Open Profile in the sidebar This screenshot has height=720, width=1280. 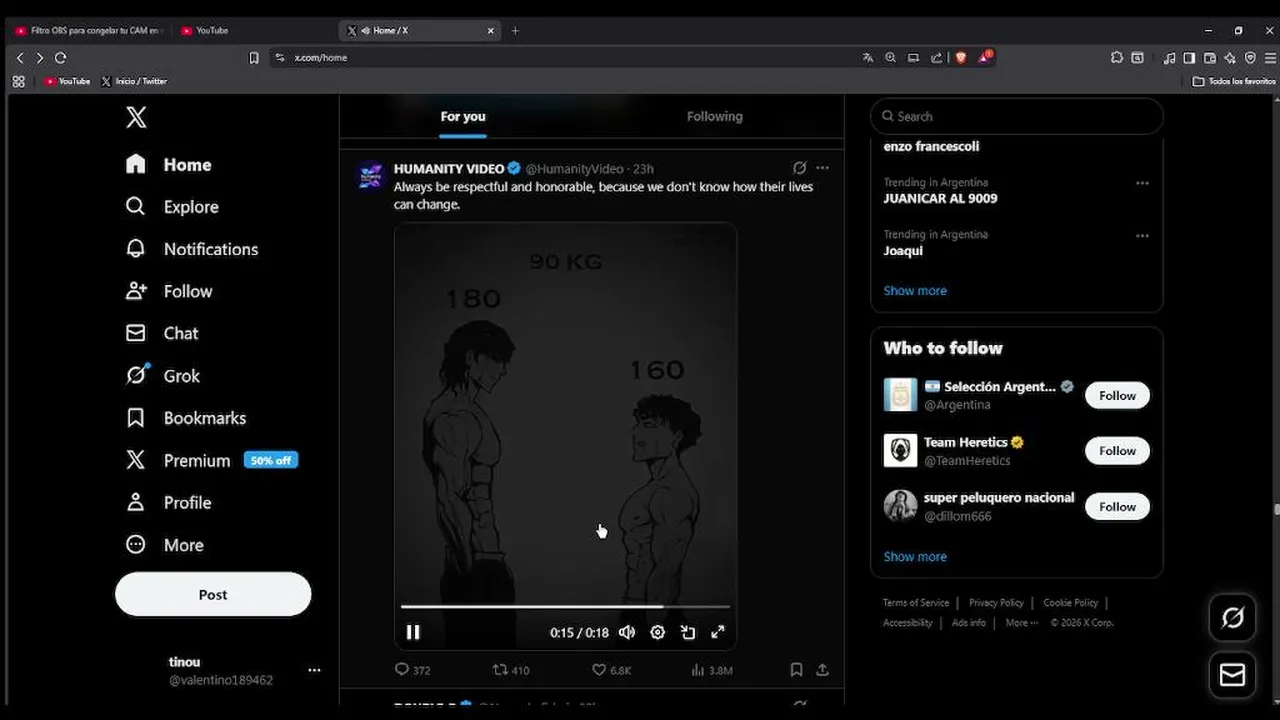click(x=168, y=503)
